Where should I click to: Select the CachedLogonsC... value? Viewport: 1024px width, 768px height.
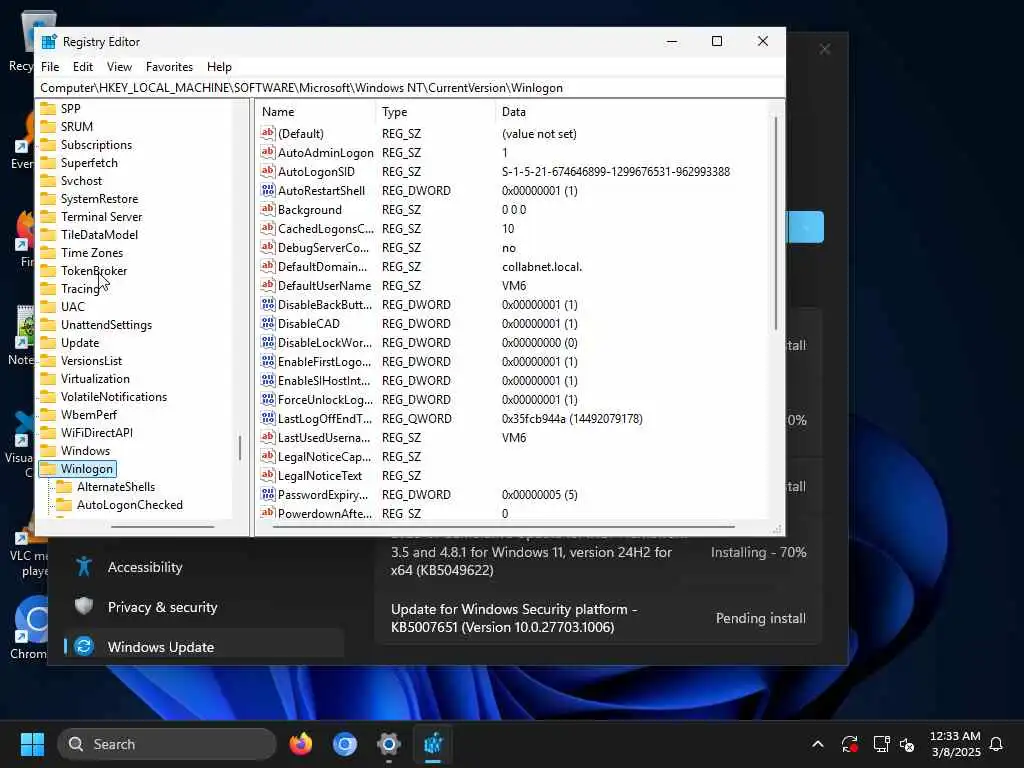pos(325,229)
